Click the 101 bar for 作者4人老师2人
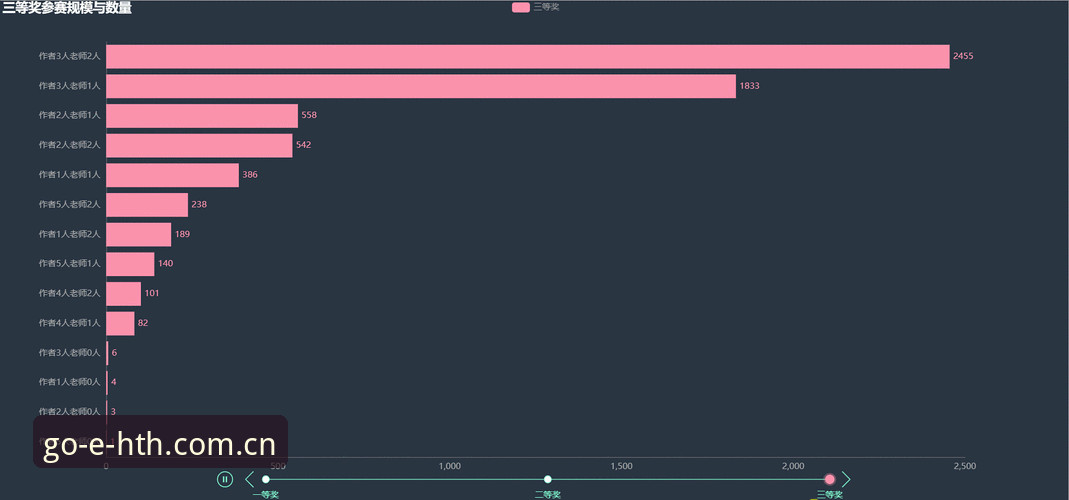 (123, 294)
